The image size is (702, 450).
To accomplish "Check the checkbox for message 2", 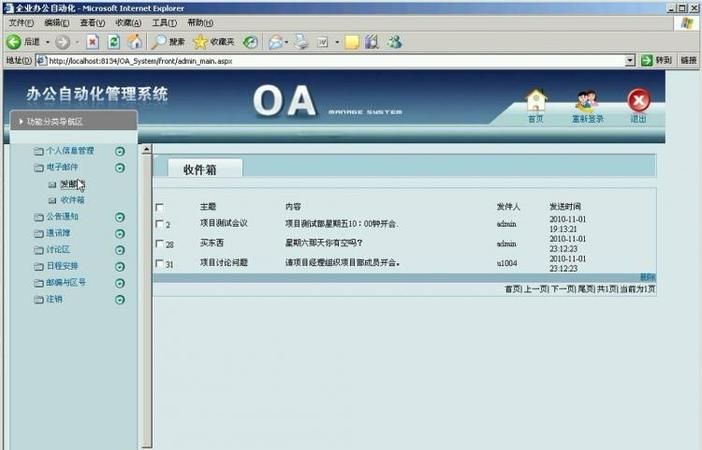I will click(159, 223).
